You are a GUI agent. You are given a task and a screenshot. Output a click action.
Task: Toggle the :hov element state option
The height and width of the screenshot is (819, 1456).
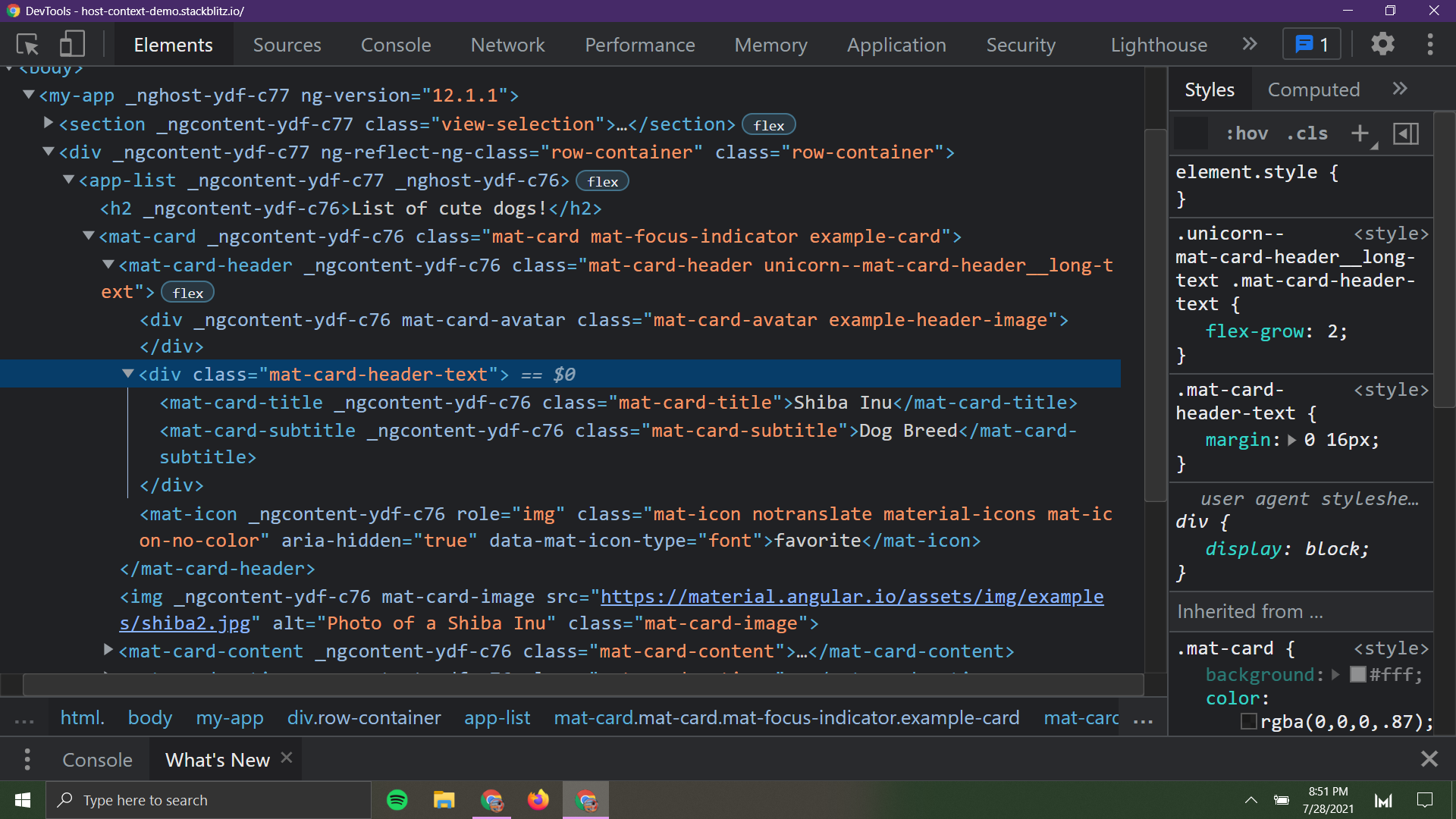[1246, 133]
